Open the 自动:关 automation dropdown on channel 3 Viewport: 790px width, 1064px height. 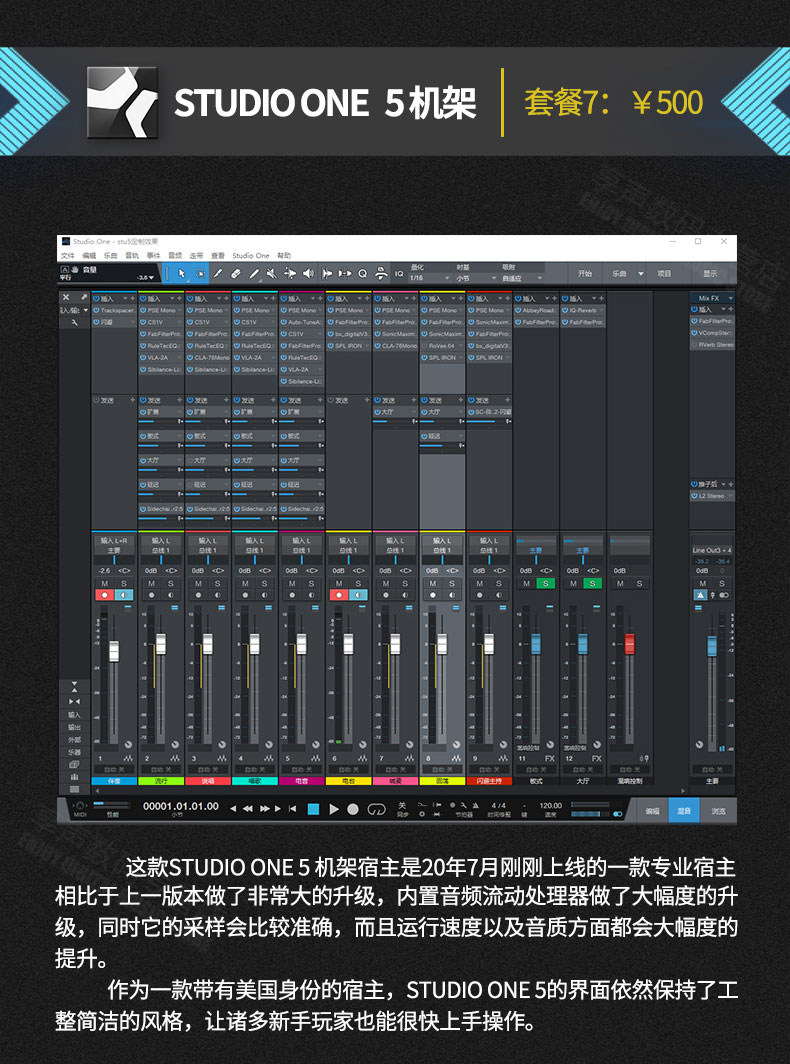coord(208,770)
